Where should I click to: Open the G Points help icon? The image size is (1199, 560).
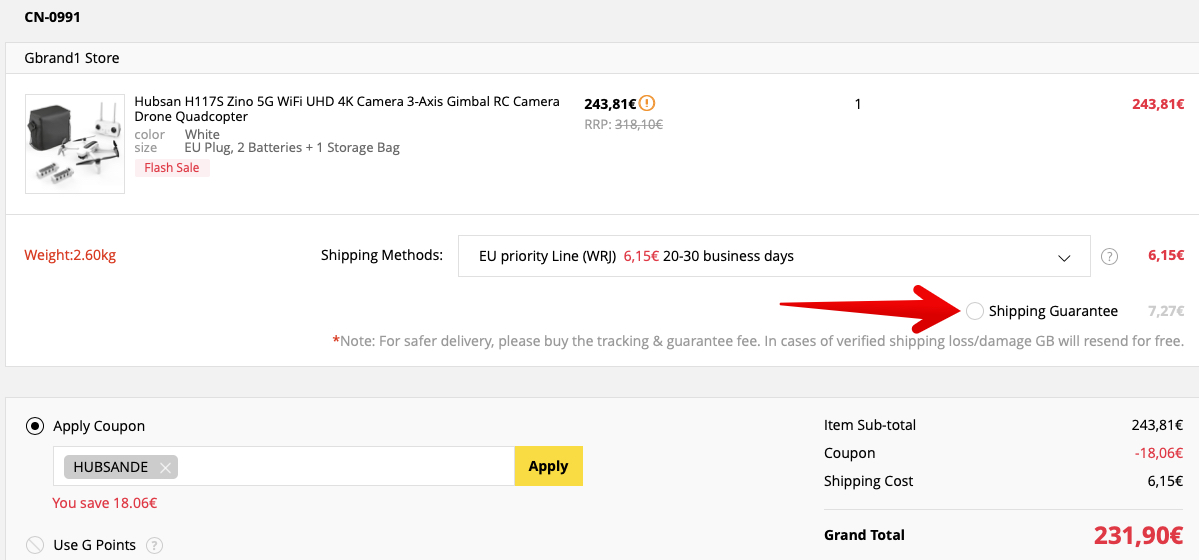click(154, 545)
